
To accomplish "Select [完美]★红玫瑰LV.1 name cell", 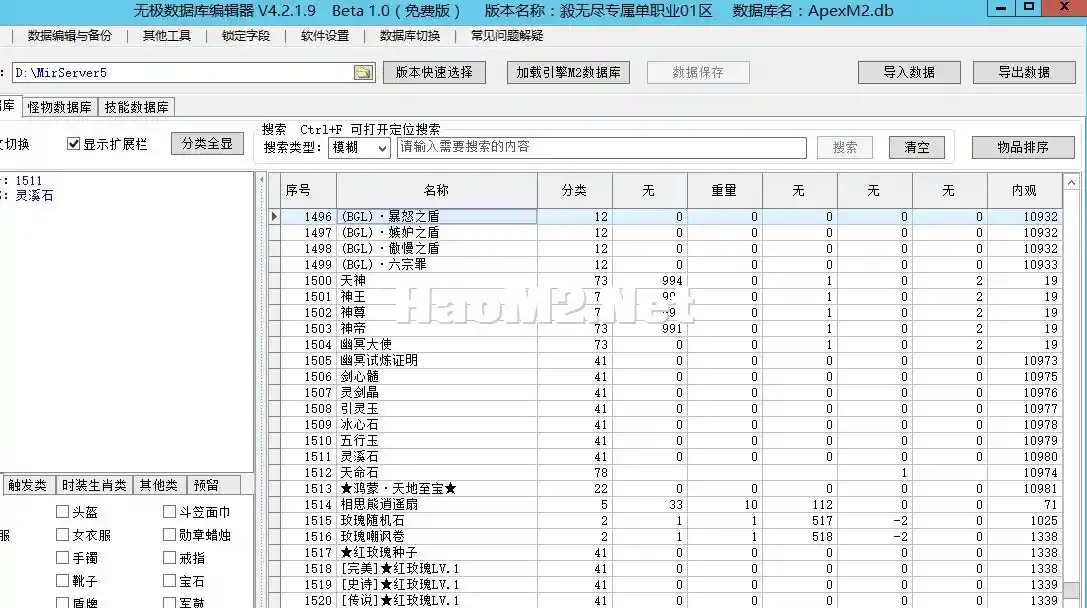I will pyautogui.click(x=437, y=568).
